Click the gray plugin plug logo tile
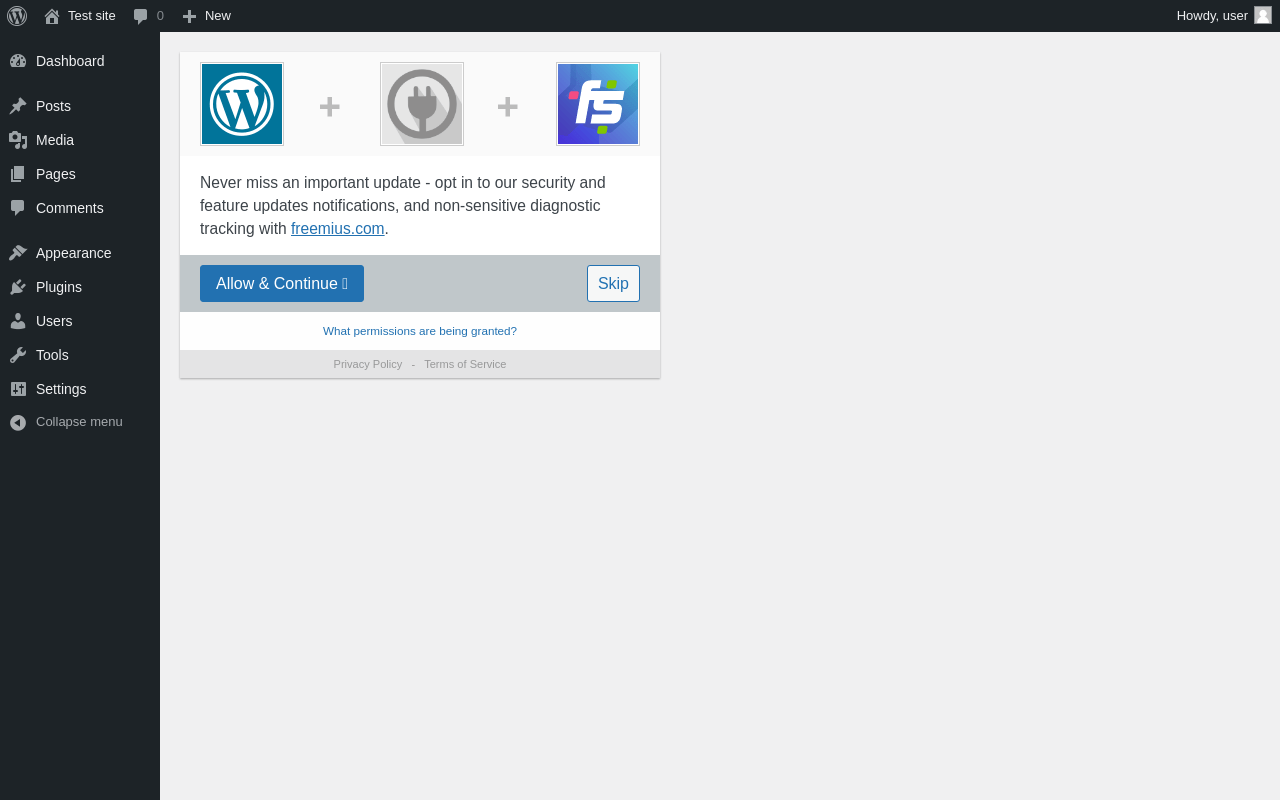The width and height of the screenshot is (1280, 800). (422, 104)
